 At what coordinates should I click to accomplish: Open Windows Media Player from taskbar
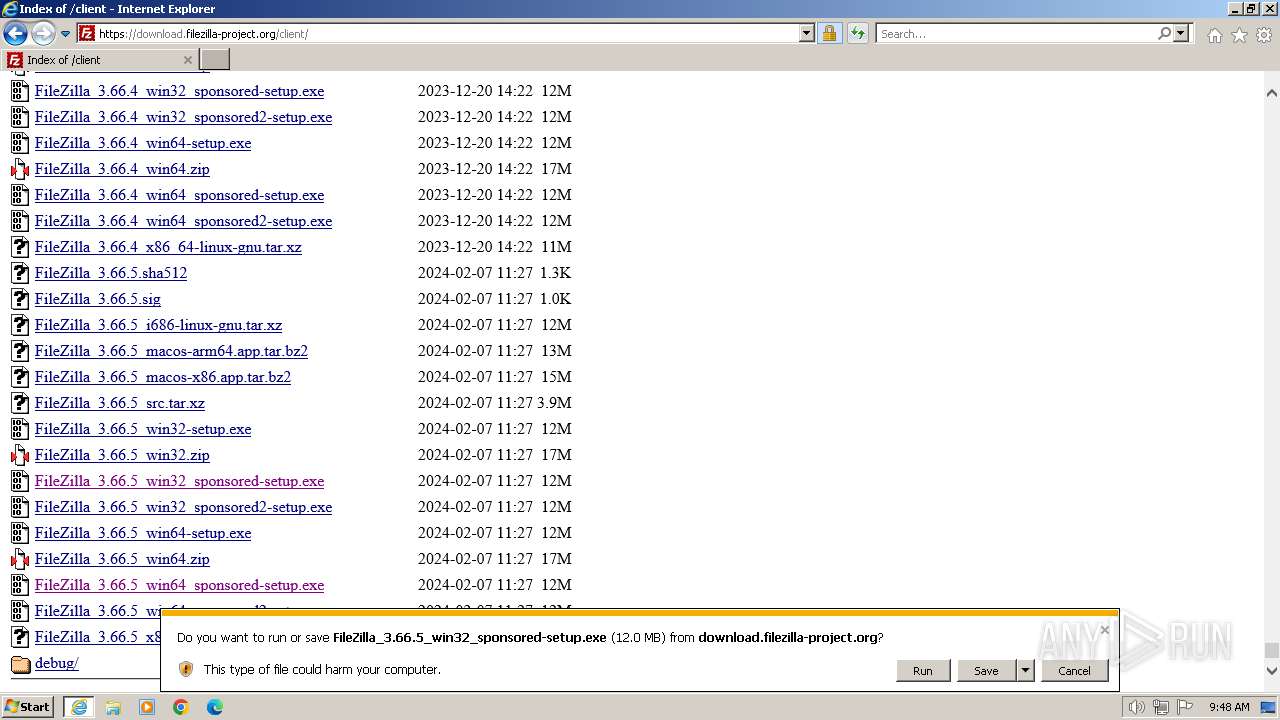click(x=147, y=707)
